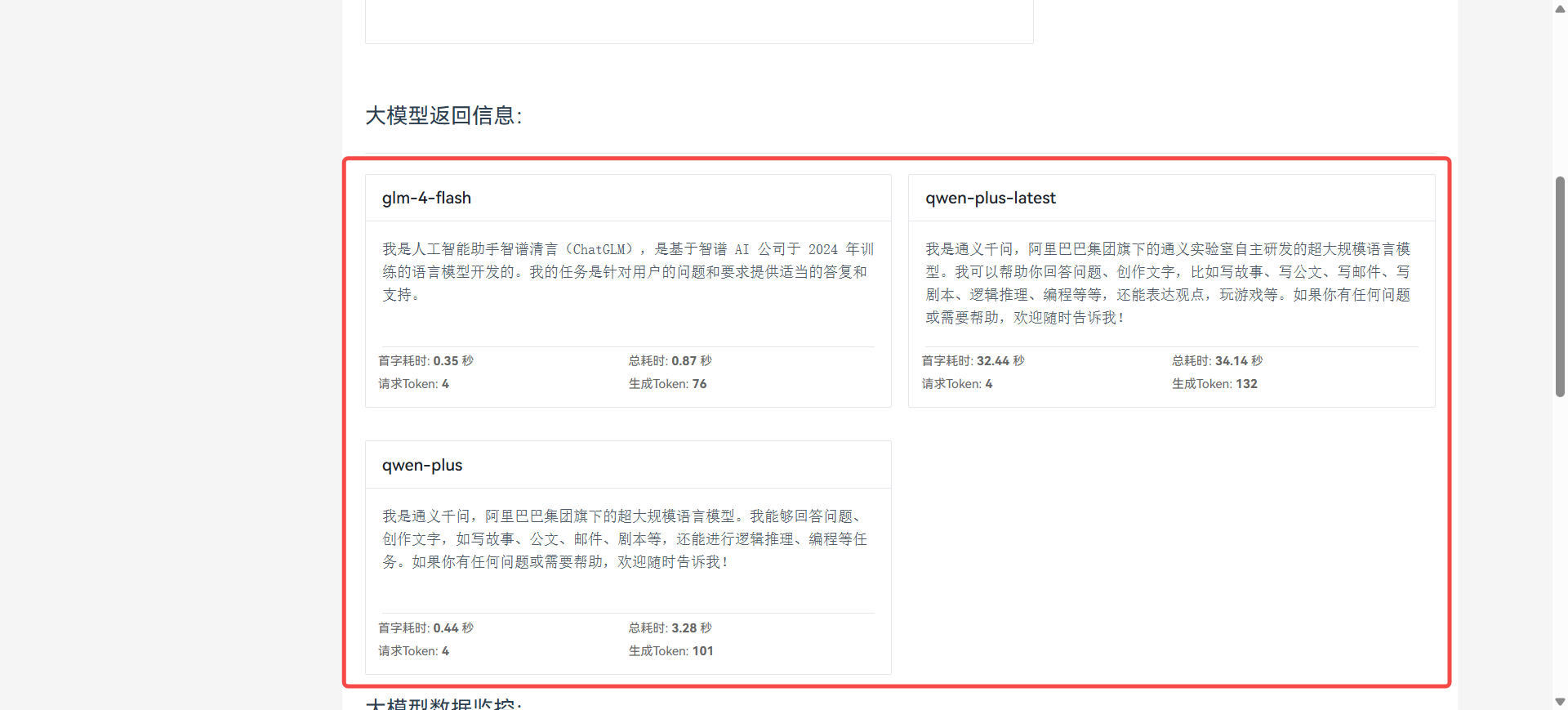Click 生成Token 101 value
The height and width of the screenshot is (710, 1568).
[670, 650]
